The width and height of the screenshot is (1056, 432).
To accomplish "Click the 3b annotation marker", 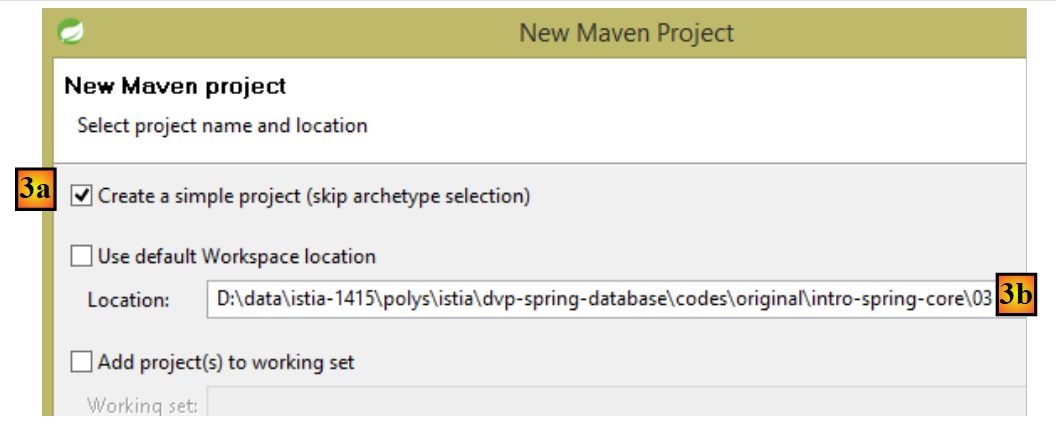I will click(x=1017, y=294).
